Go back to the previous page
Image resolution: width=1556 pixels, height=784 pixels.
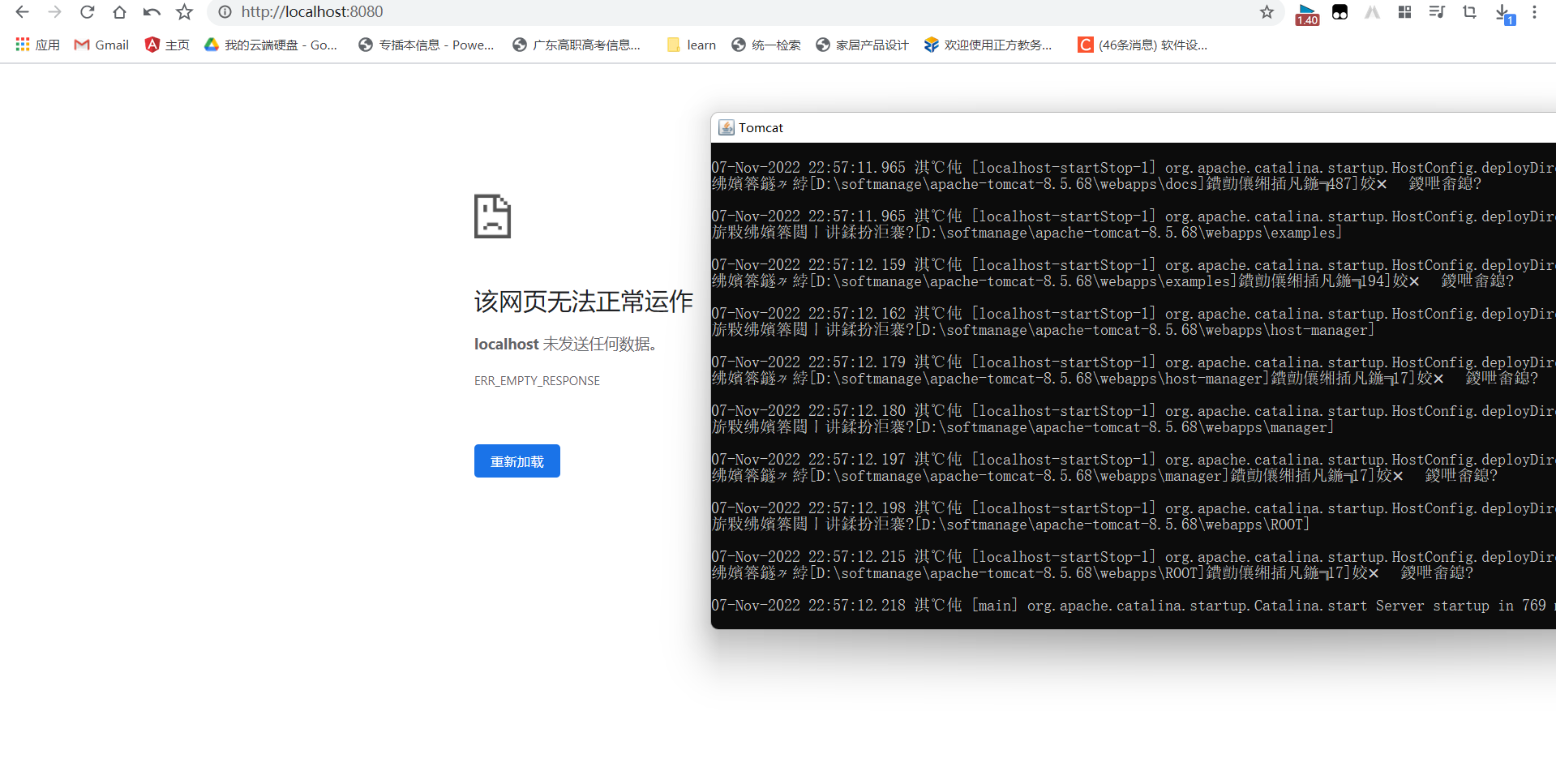coord(22,12)
